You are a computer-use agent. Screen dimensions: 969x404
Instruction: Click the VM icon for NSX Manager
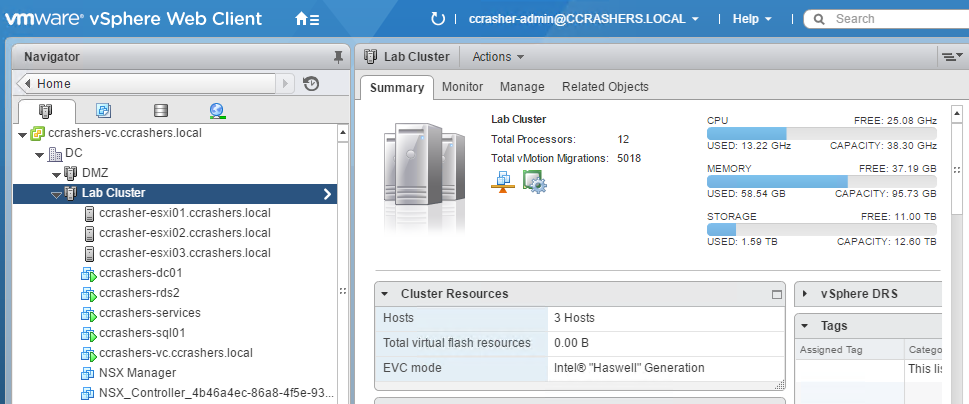pyautogui.click(x=88, y=374)
